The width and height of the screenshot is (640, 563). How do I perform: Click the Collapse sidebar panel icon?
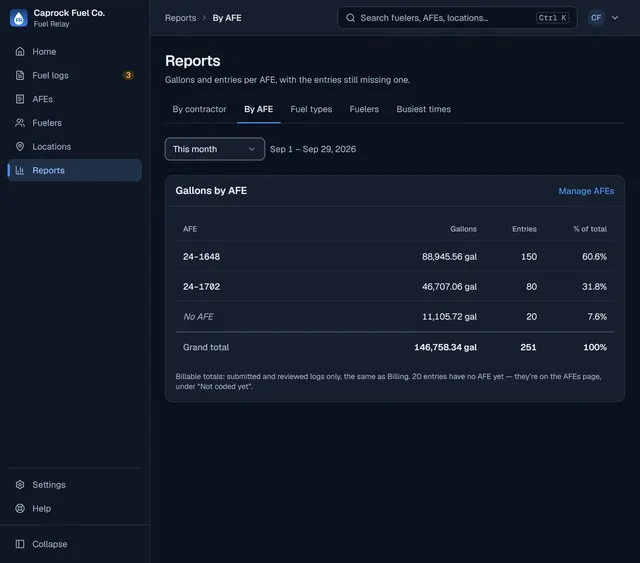click(20, 544)
